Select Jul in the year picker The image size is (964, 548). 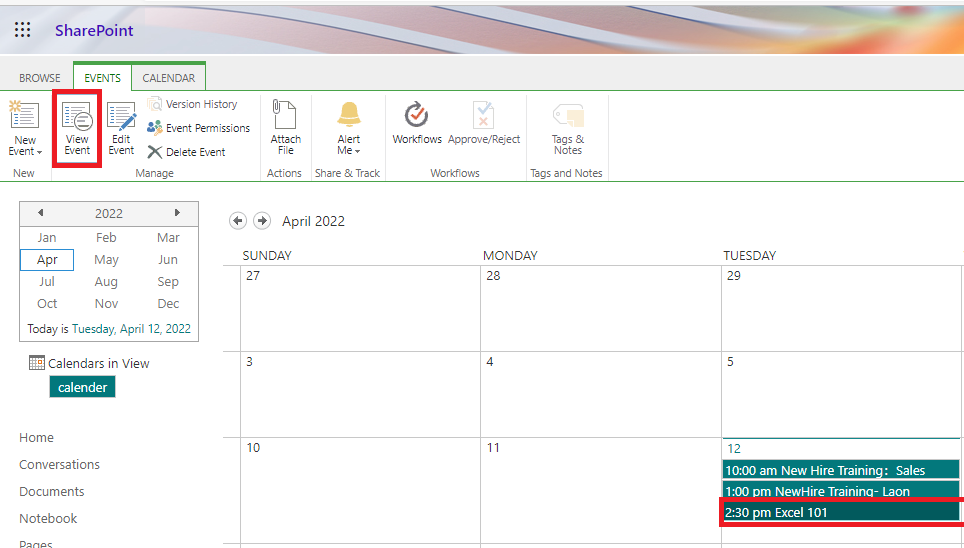tap(47, 282)
